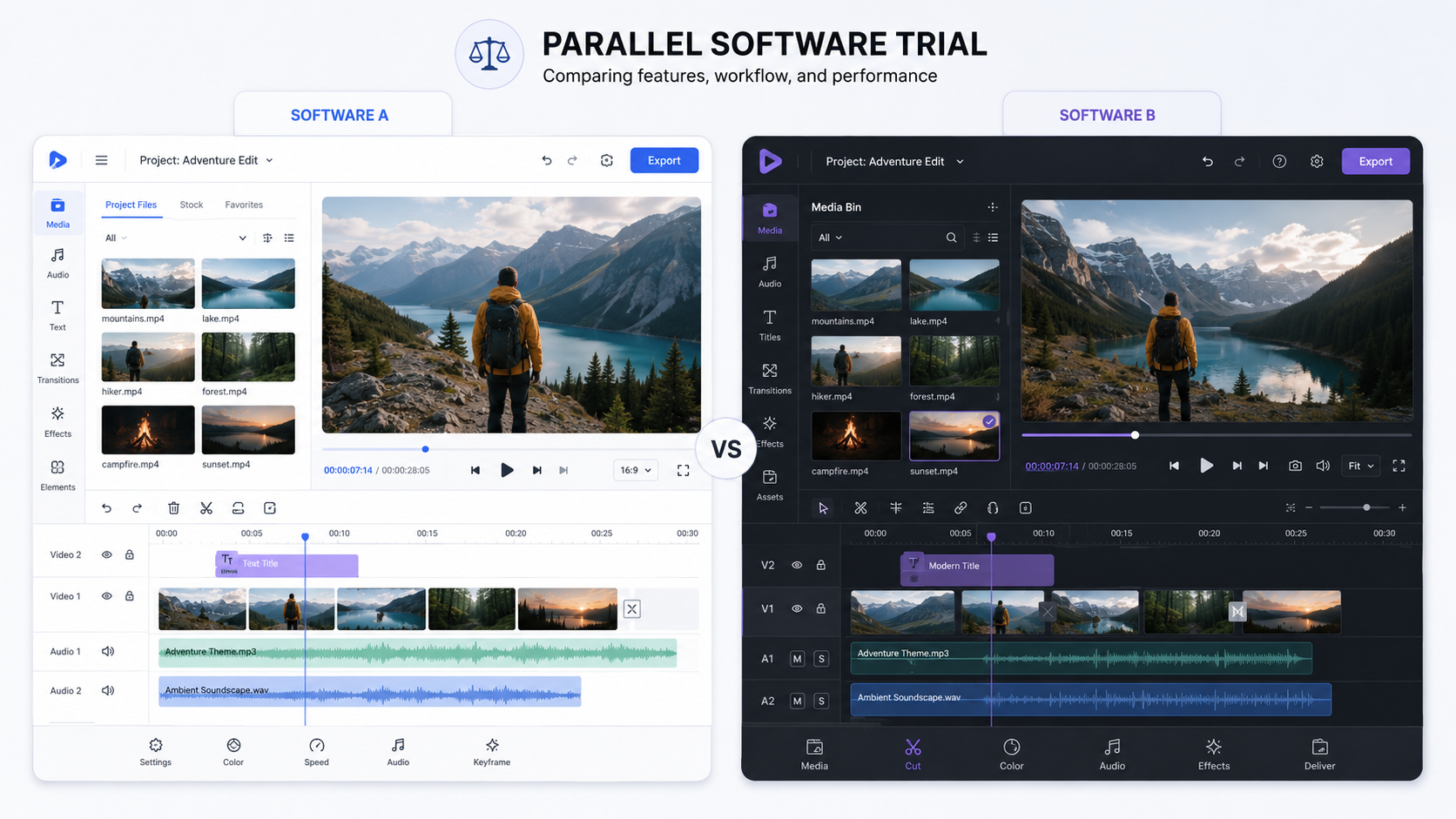Open Fit zoom dropdown in Software B

coord(1361,466)
